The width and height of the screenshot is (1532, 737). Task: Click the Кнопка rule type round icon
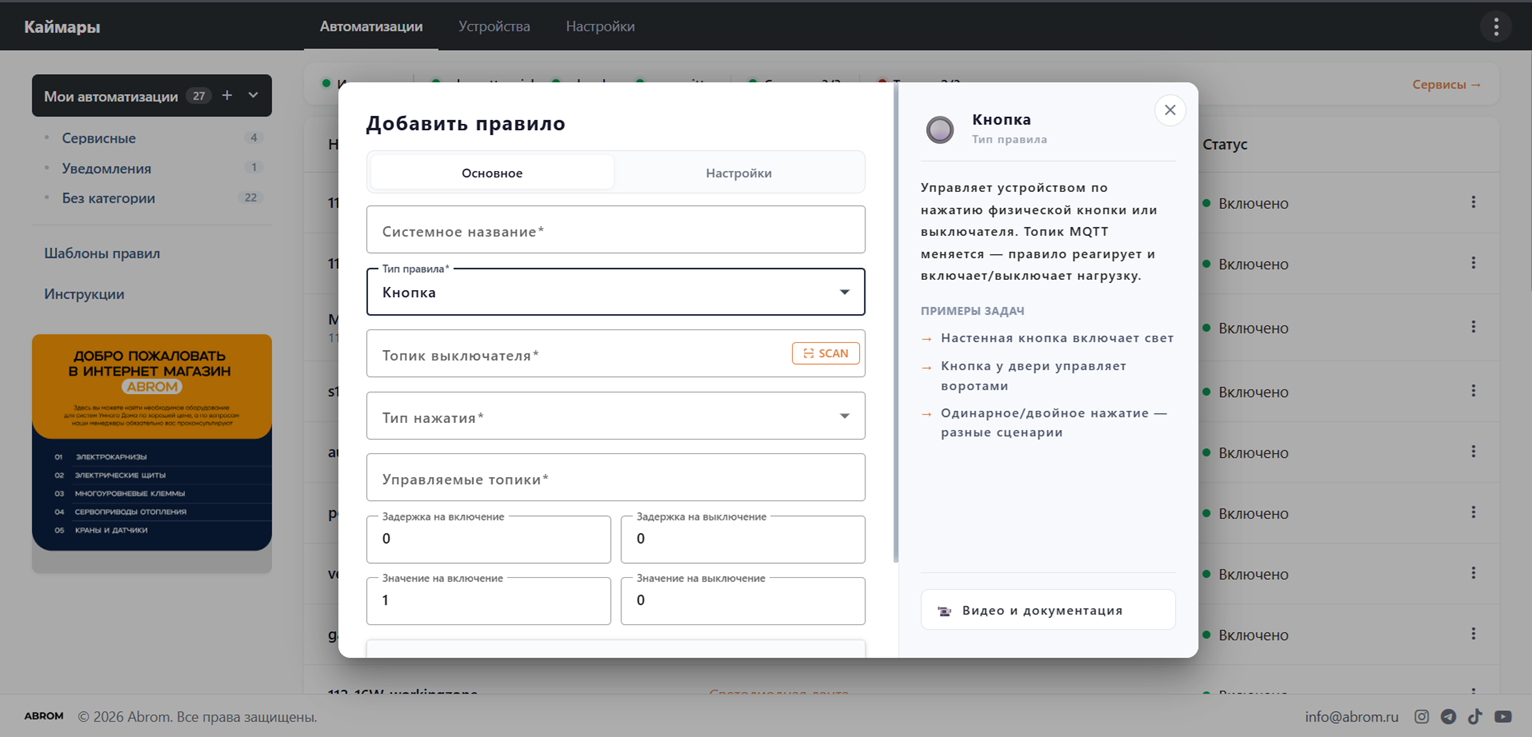pos(940,129)
